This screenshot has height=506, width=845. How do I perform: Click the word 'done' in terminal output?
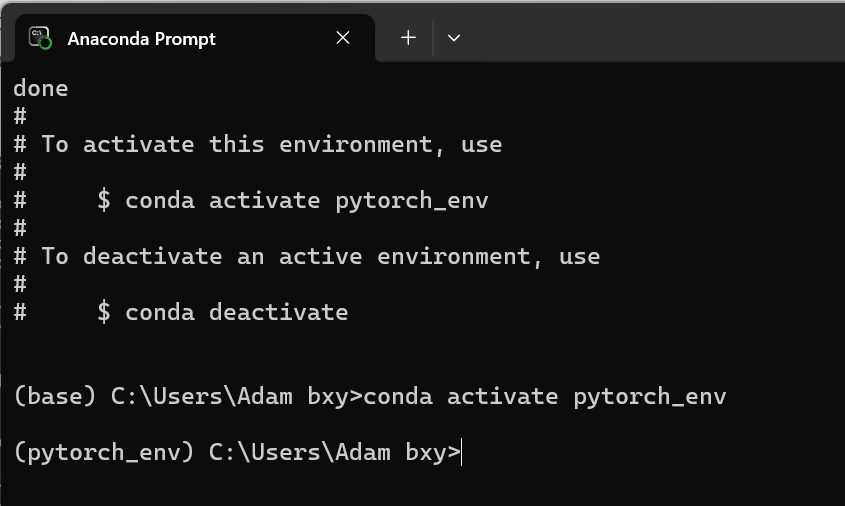[x=41, y=88]
